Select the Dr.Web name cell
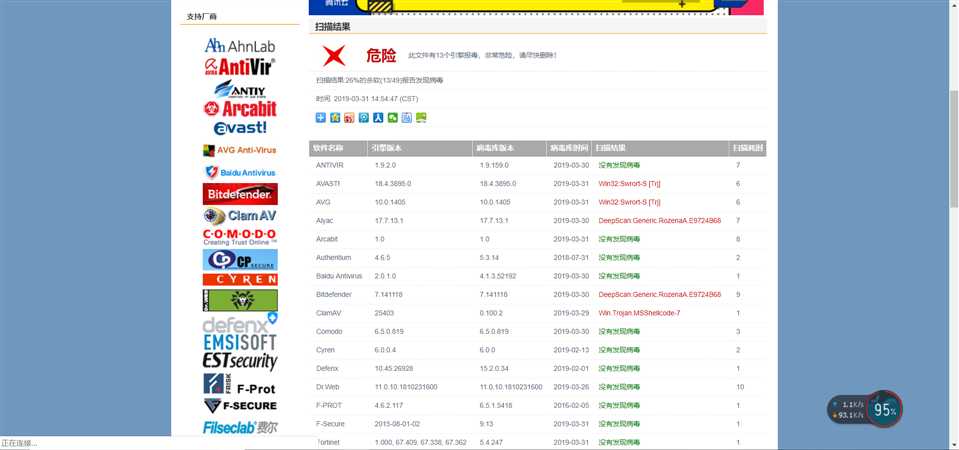The image size is (959, 450). point(327,387)
